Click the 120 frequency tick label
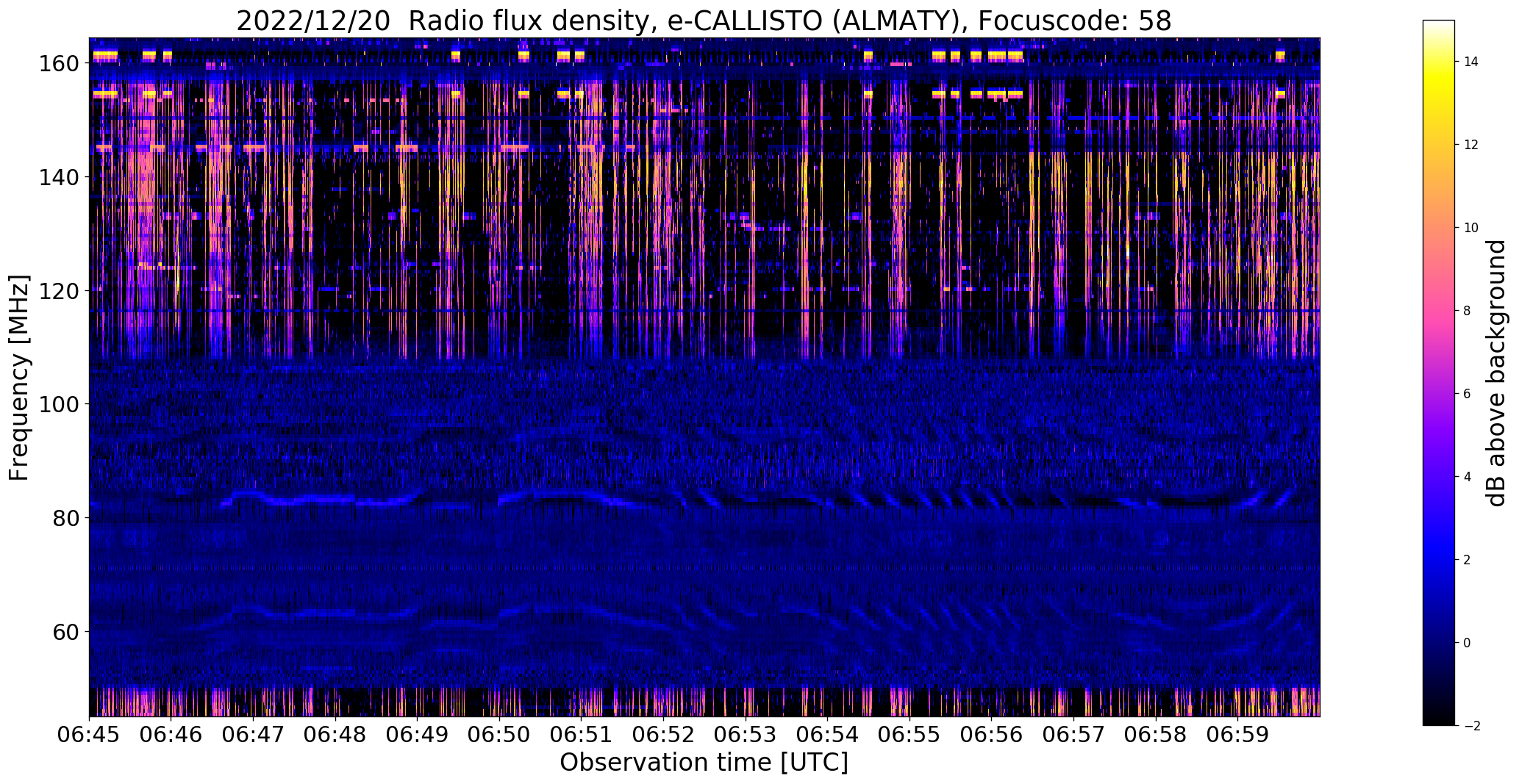Screen dimensions: 1519x784 [x=60, y=291]
